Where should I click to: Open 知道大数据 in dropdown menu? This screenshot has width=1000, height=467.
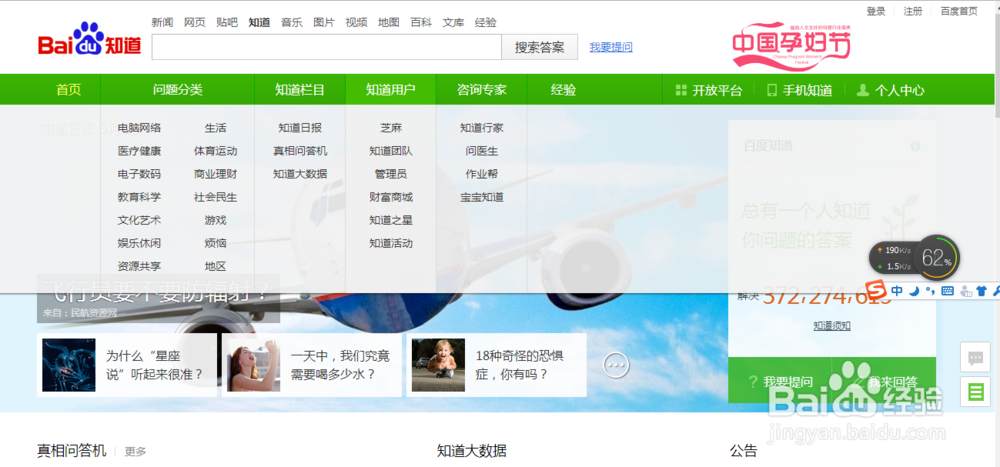(x=300, y=174)
